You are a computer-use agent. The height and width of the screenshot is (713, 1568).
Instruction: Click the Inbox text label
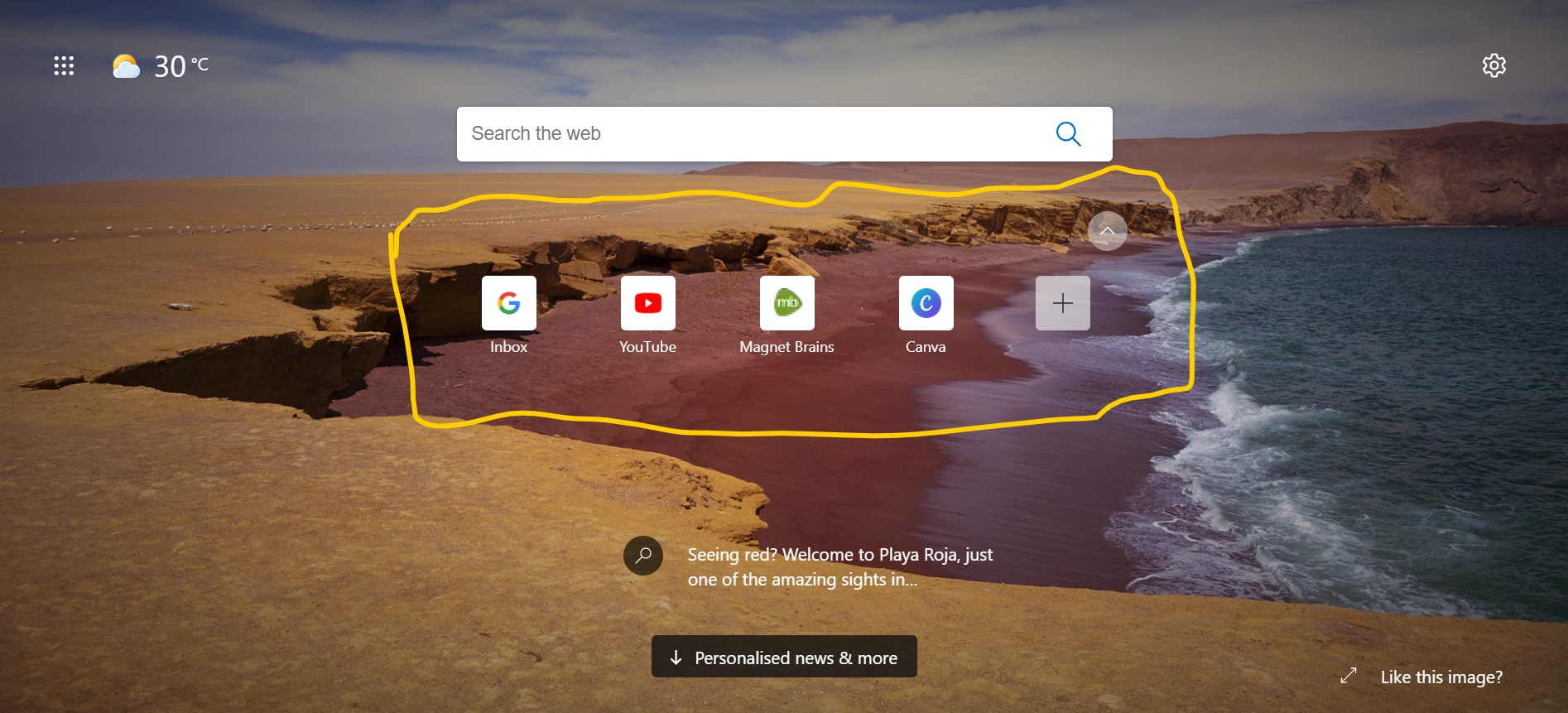(x=508, y=347)
